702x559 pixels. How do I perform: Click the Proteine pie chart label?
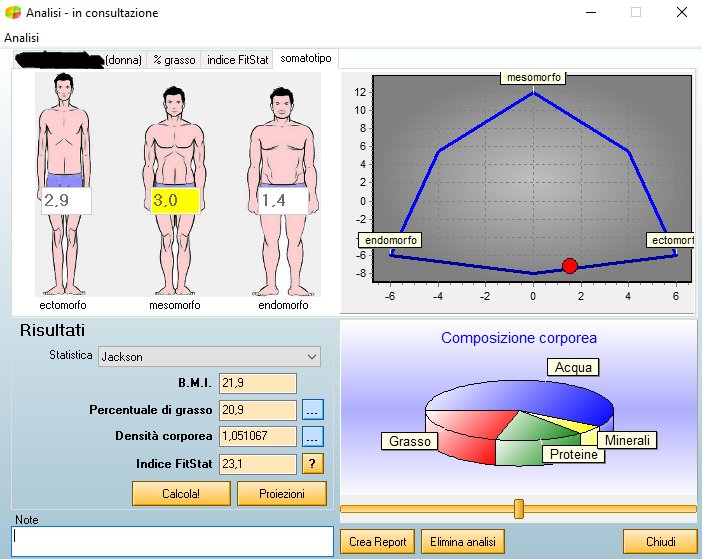[574, 454]
